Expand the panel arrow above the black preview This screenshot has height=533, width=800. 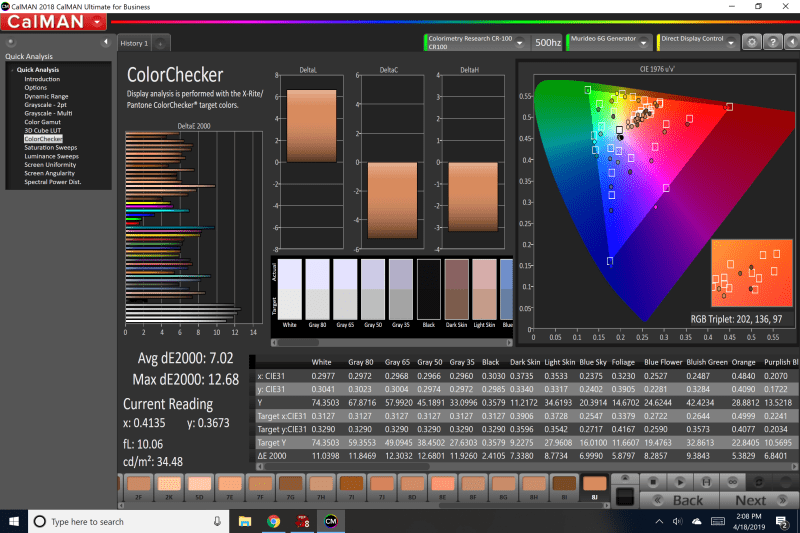[625, 478]
